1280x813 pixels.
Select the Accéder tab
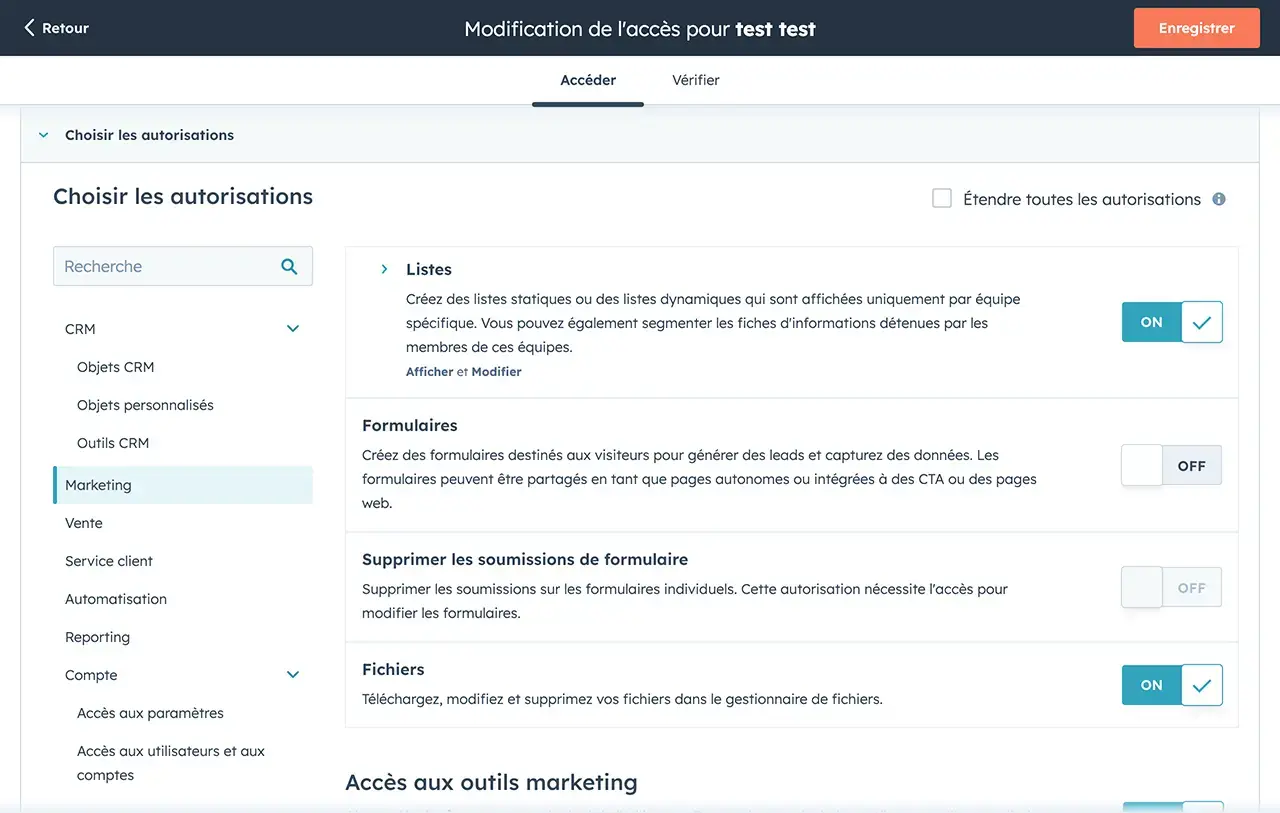coord(588,80)
